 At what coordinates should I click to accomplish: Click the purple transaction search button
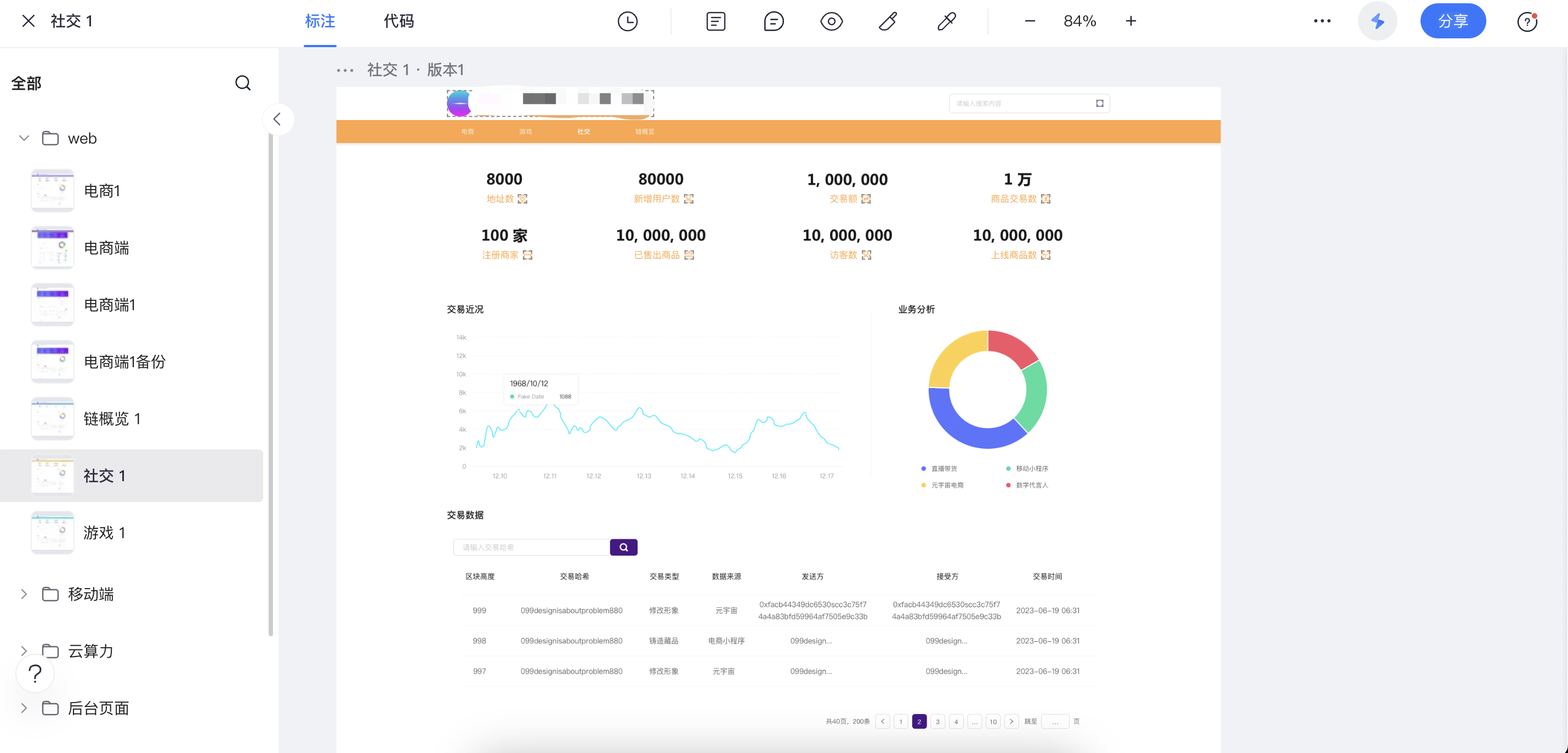pos(623,547)
